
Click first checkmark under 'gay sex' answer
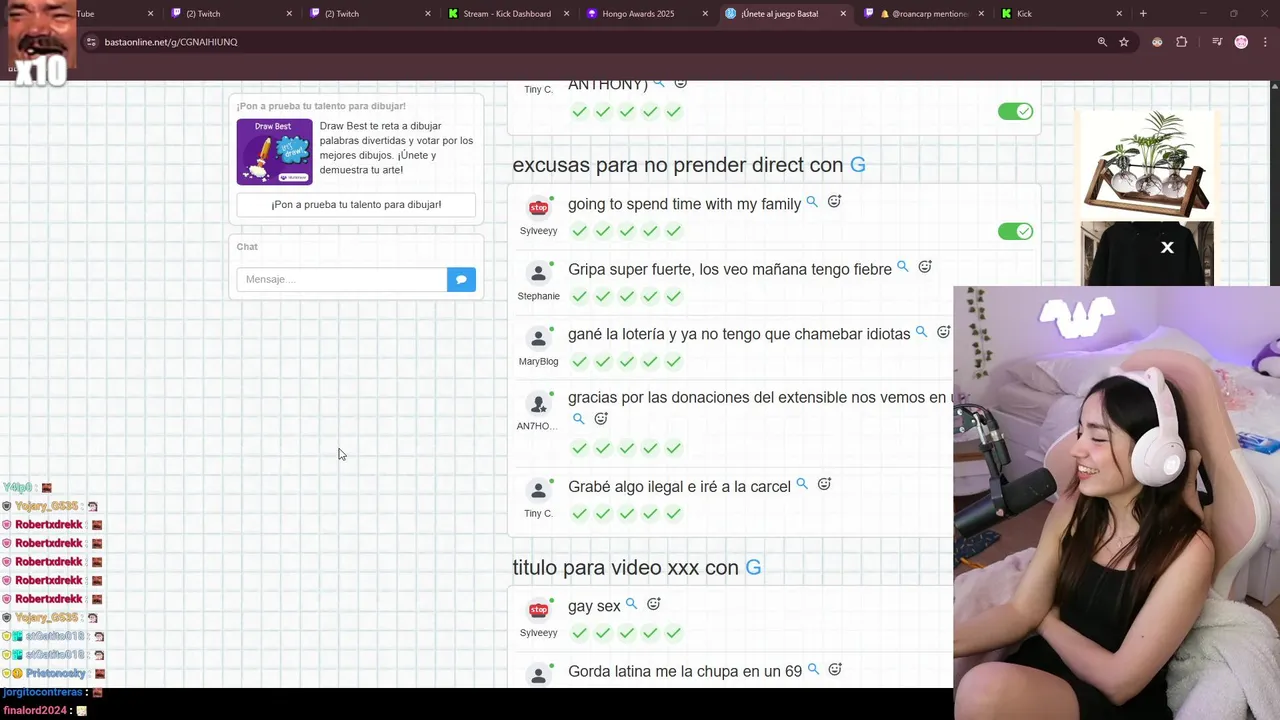579,633
